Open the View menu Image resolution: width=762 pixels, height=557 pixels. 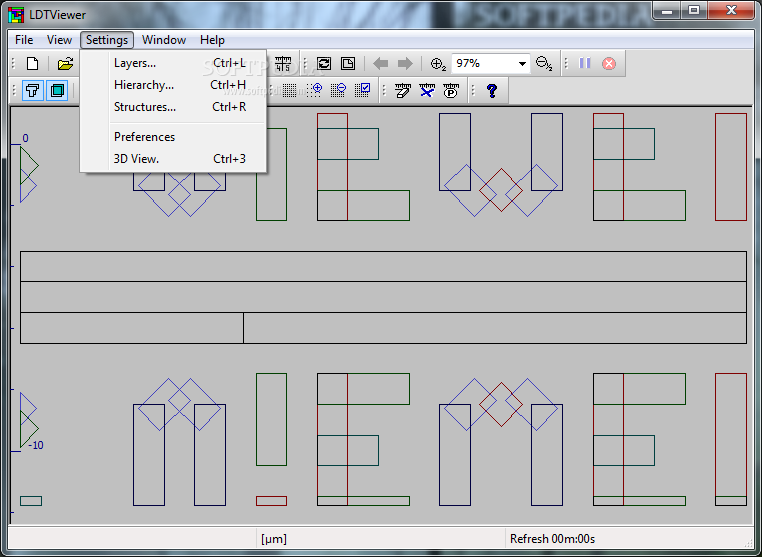coord(59,40)
